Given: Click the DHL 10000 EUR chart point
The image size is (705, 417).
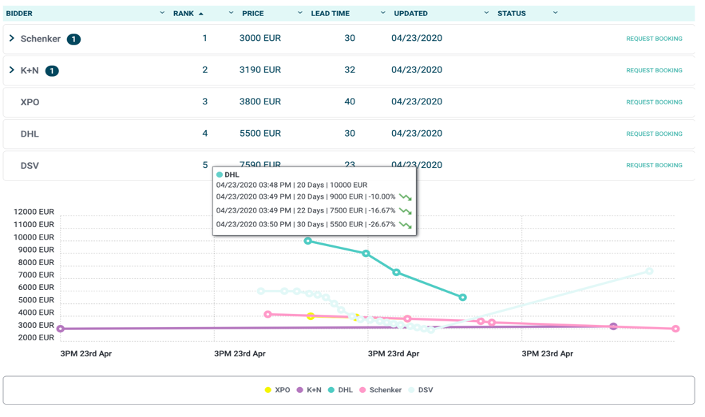Looking at the screenshot, I should 308,241.
